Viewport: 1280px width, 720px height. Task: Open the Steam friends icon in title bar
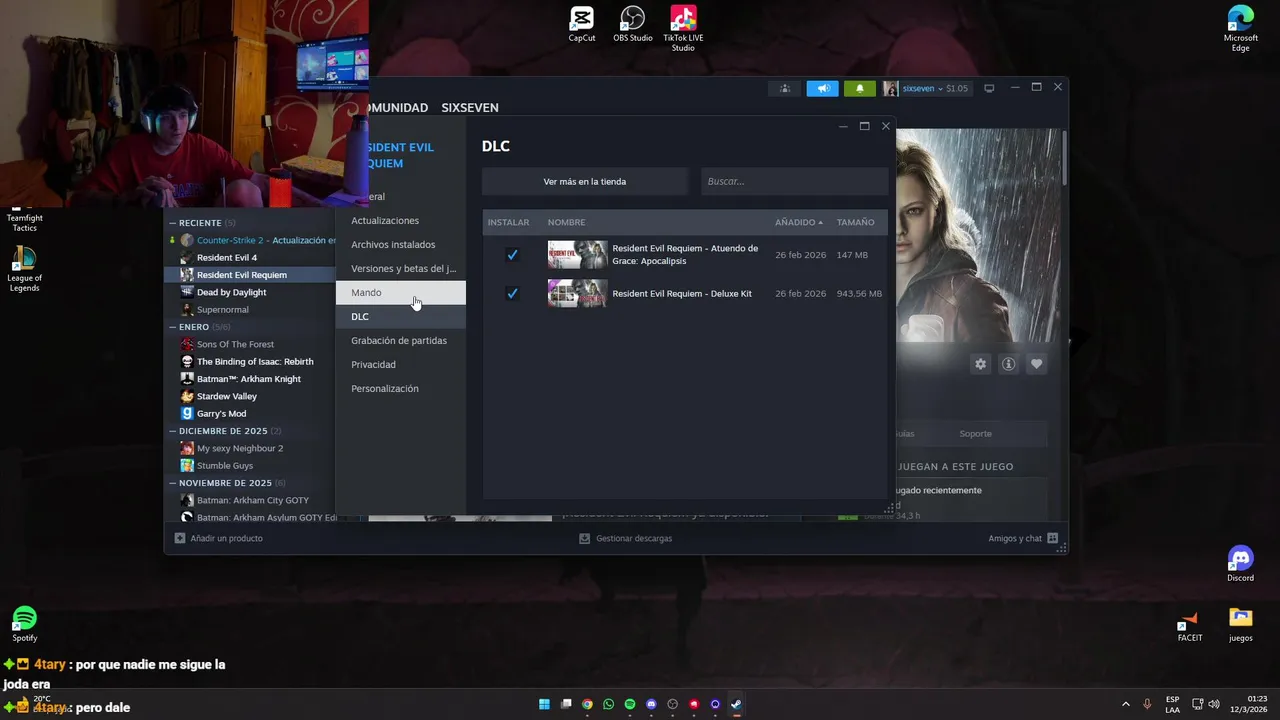click(784, 88)
